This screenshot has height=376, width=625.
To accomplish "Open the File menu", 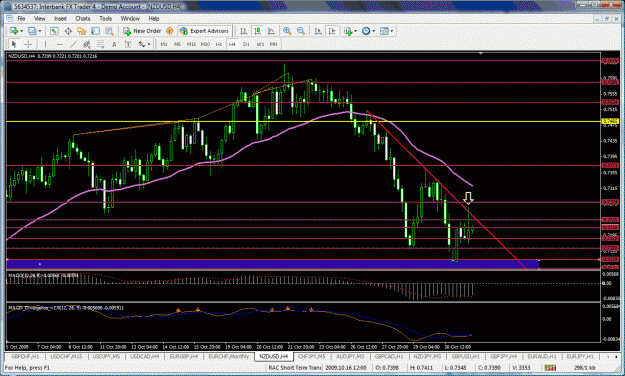I will 21,18.
